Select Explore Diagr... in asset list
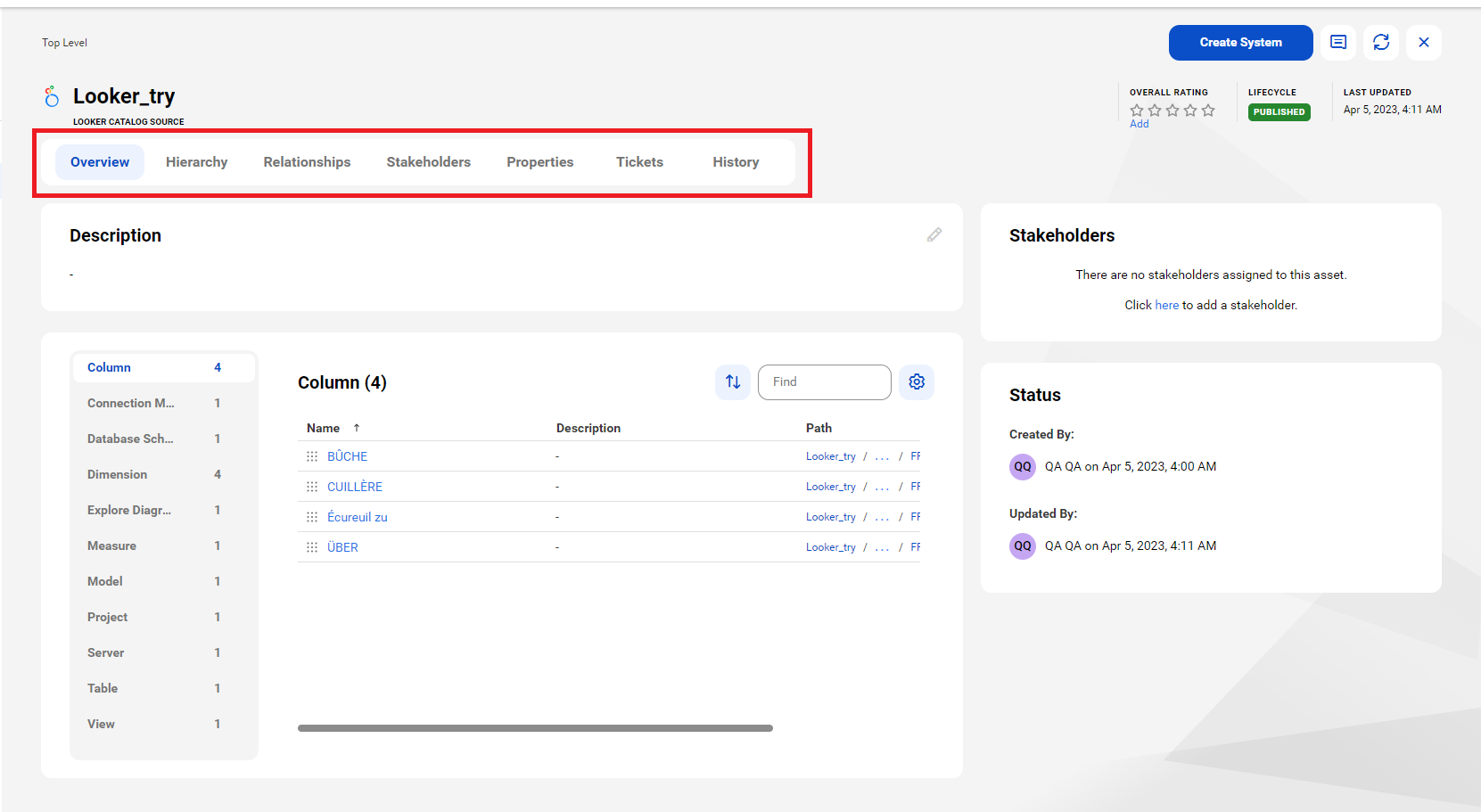Screen dimensions: 1481x812 click(x=164, y=511)
